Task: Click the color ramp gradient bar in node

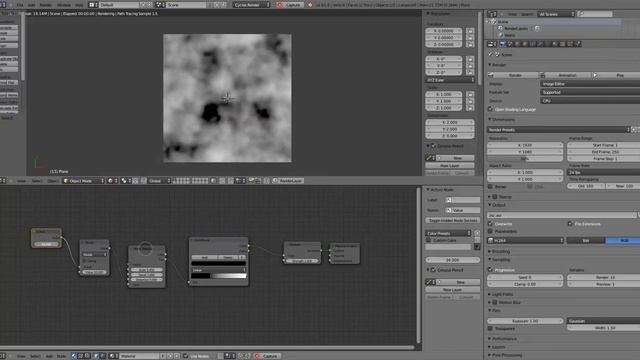Action: click(219, 276)
